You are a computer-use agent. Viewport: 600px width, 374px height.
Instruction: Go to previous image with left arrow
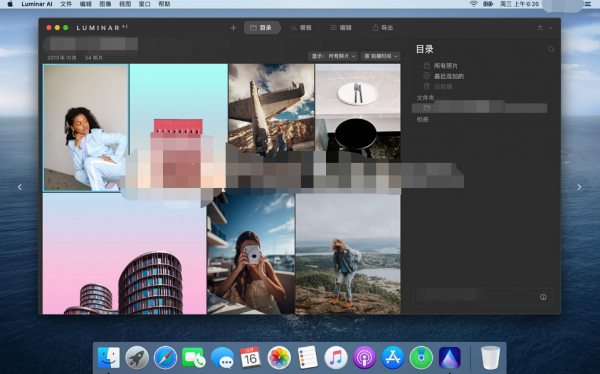tap(20, 187)
